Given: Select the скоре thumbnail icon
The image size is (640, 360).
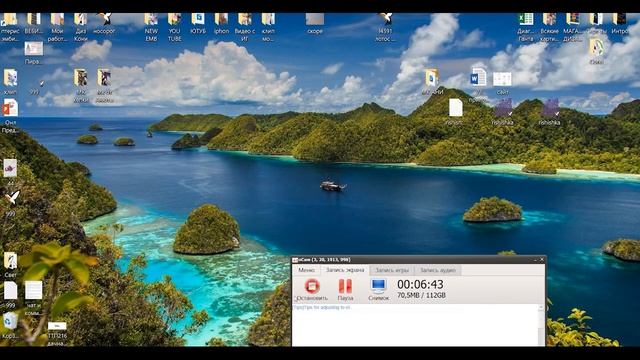Looking at the screenshot, I should (x=315, y=24).
